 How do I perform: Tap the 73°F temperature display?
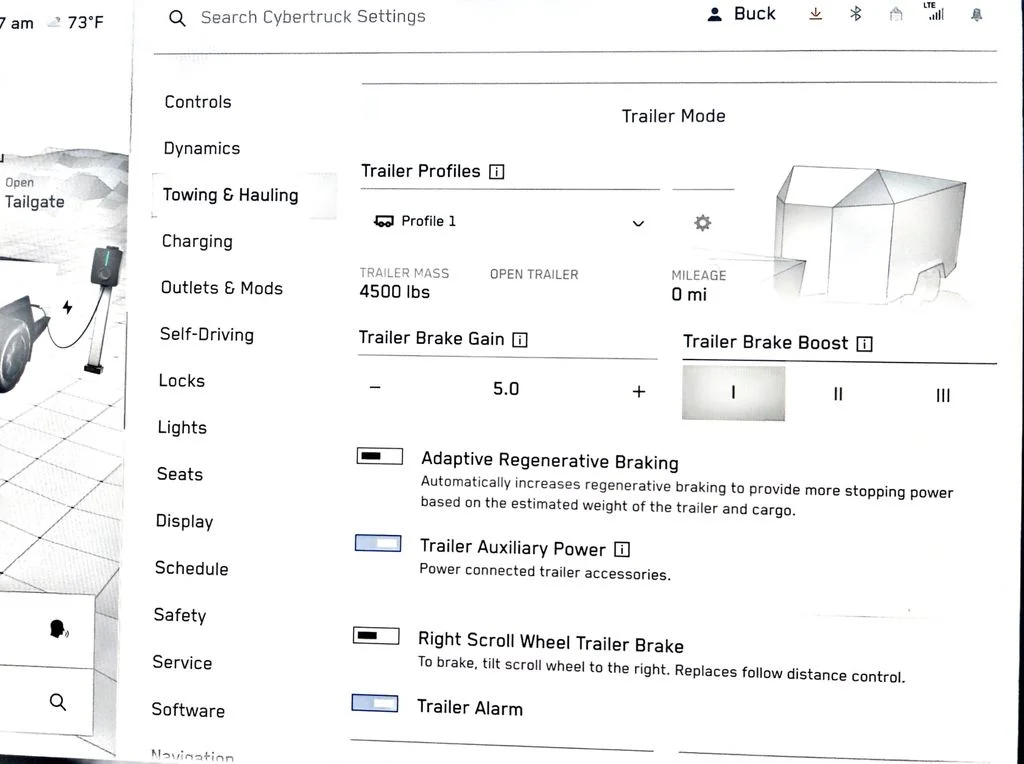click(x=86, y=23)
